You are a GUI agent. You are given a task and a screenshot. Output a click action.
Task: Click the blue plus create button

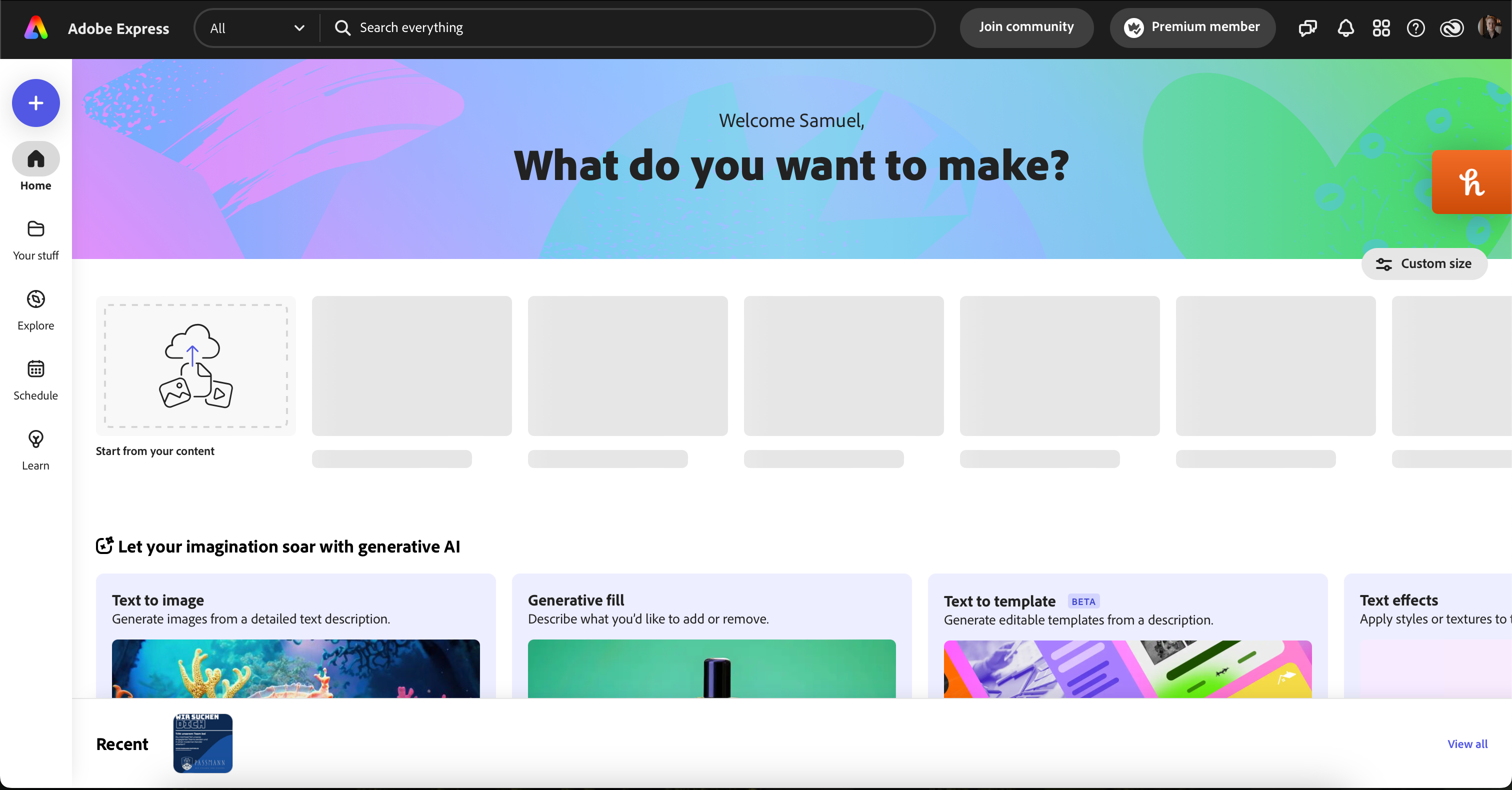click(x=36, y=103)
